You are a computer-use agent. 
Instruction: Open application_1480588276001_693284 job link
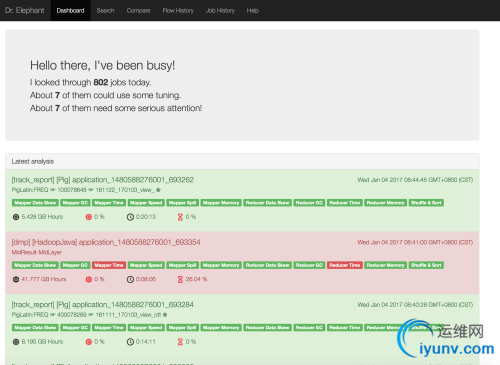103,305
